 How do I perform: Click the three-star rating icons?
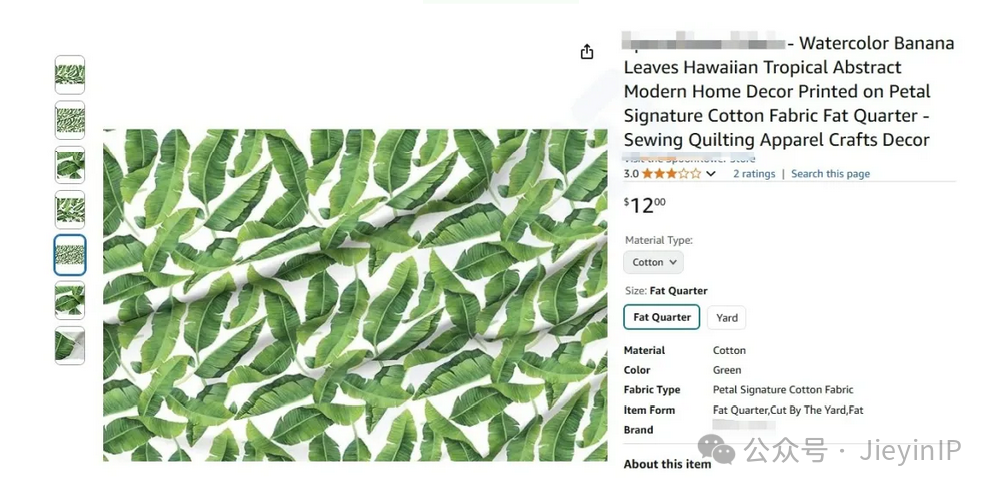671,174
